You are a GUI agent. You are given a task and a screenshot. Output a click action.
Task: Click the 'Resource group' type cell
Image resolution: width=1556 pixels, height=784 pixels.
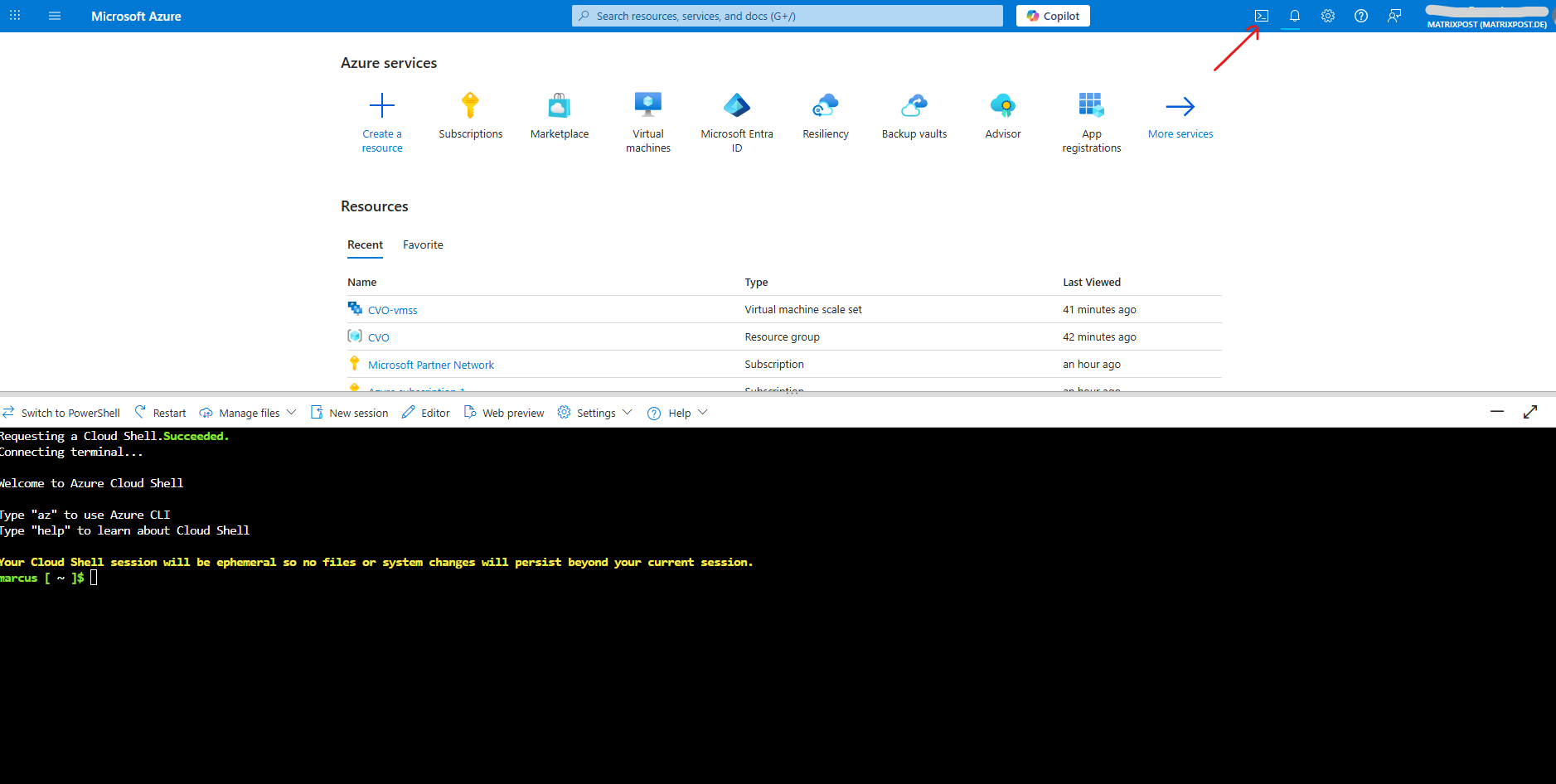(782, 336)
